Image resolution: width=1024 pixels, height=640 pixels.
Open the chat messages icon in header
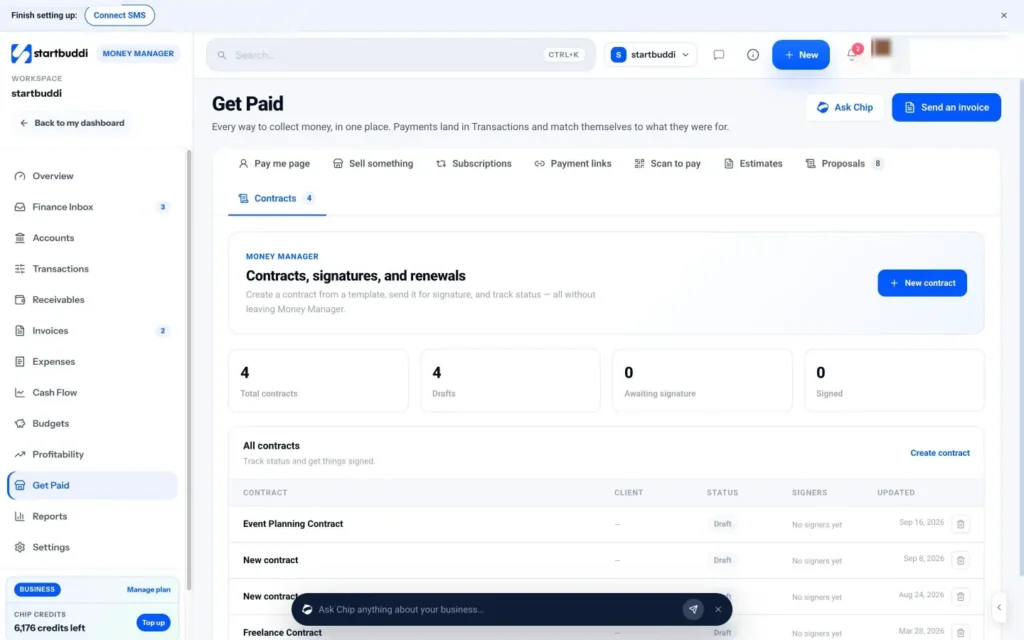pos(718,55)
